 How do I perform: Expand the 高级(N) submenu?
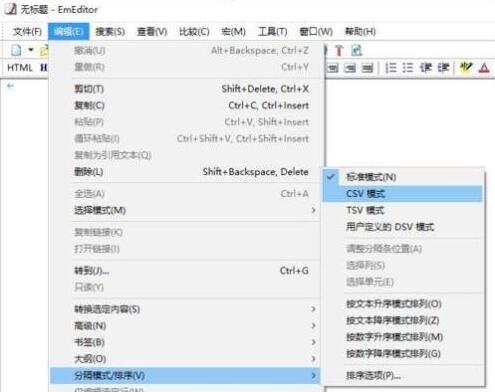(185, 326)
